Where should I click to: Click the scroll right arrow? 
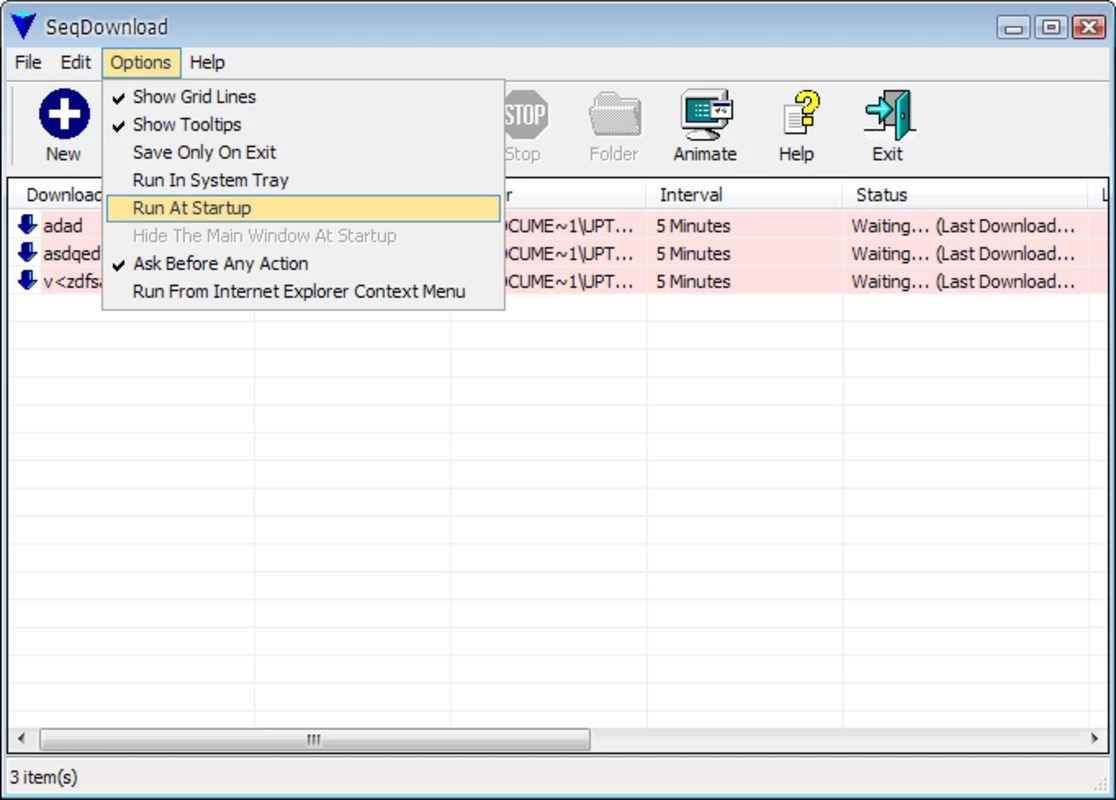(x=1095, y=739)
